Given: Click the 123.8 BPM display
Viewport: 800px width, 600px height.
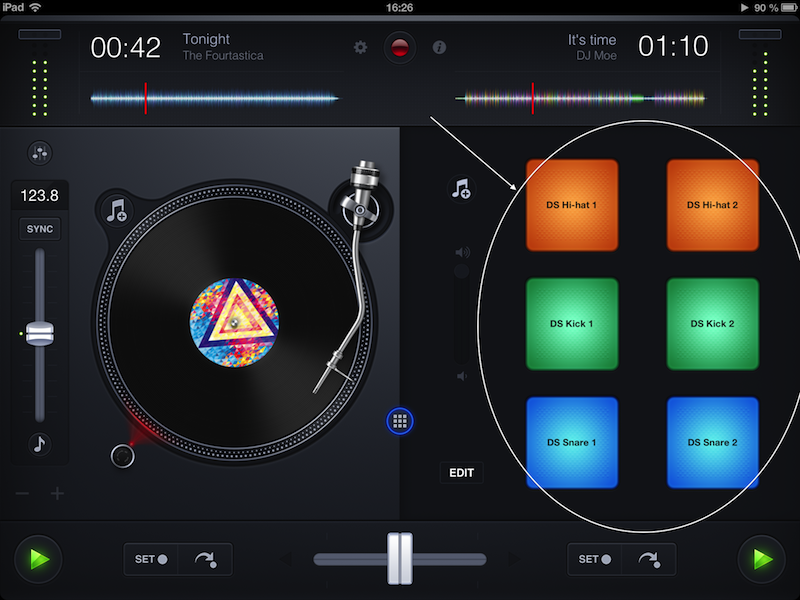Looking at the screenshot, I should point(40,196).
